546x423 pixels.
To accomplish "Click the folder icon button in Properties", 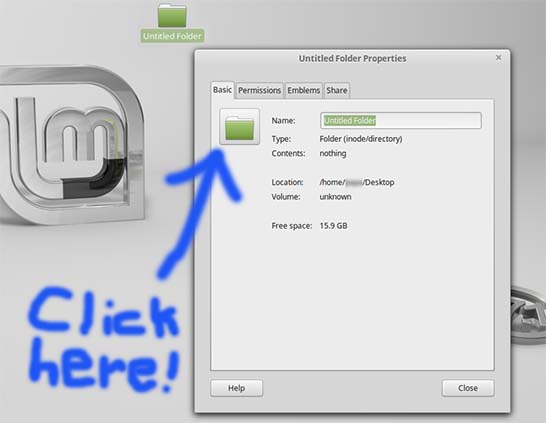I will [239, 126].
